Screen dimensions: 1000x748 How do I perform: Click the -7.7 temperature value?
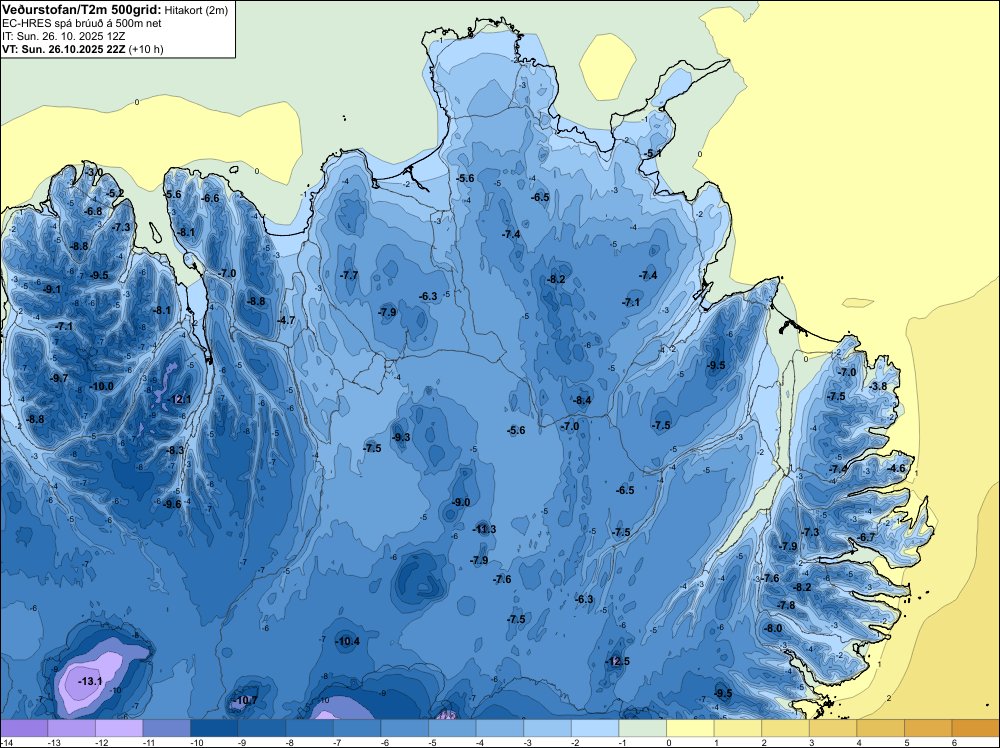[x=349, y=275]
